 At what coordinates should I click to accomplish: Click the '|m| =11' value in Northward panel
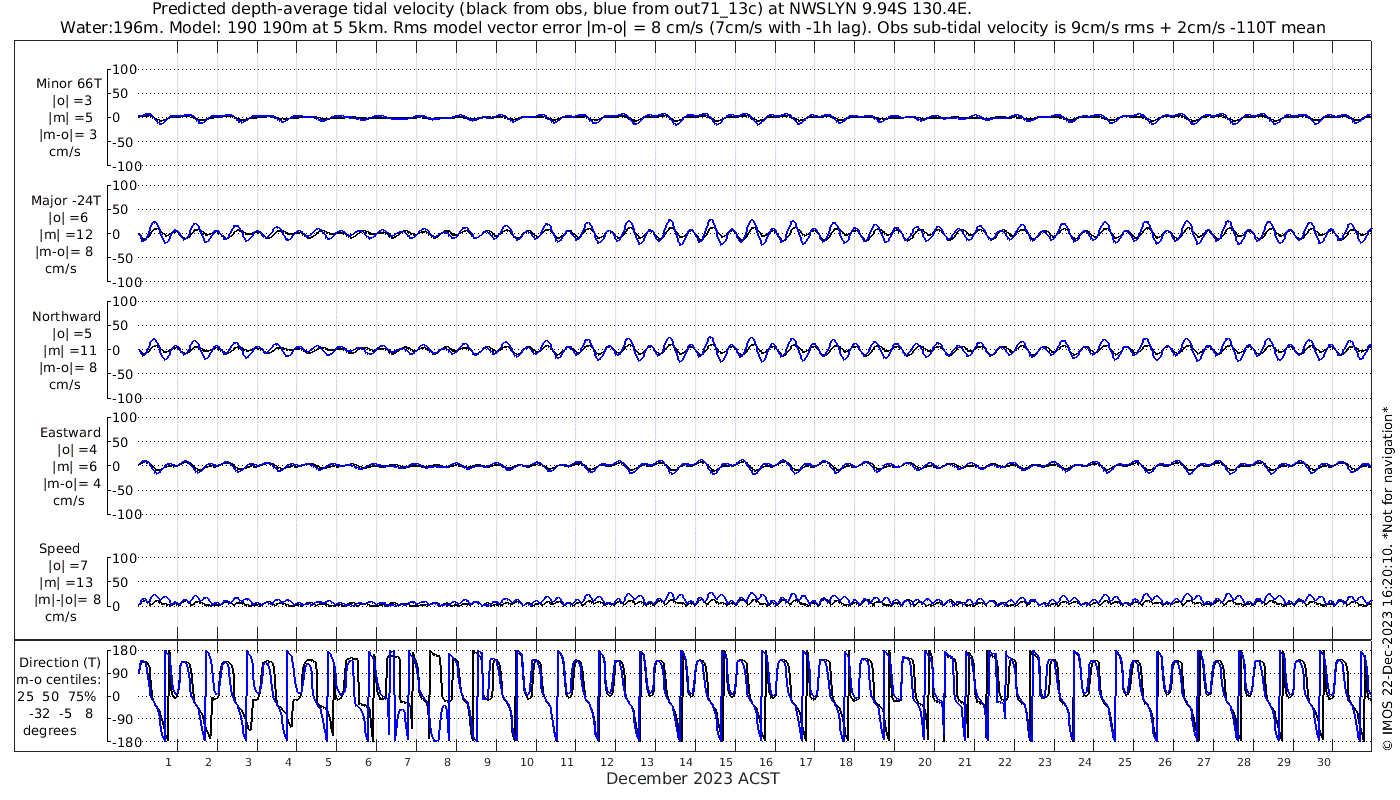tap(70, 350)
